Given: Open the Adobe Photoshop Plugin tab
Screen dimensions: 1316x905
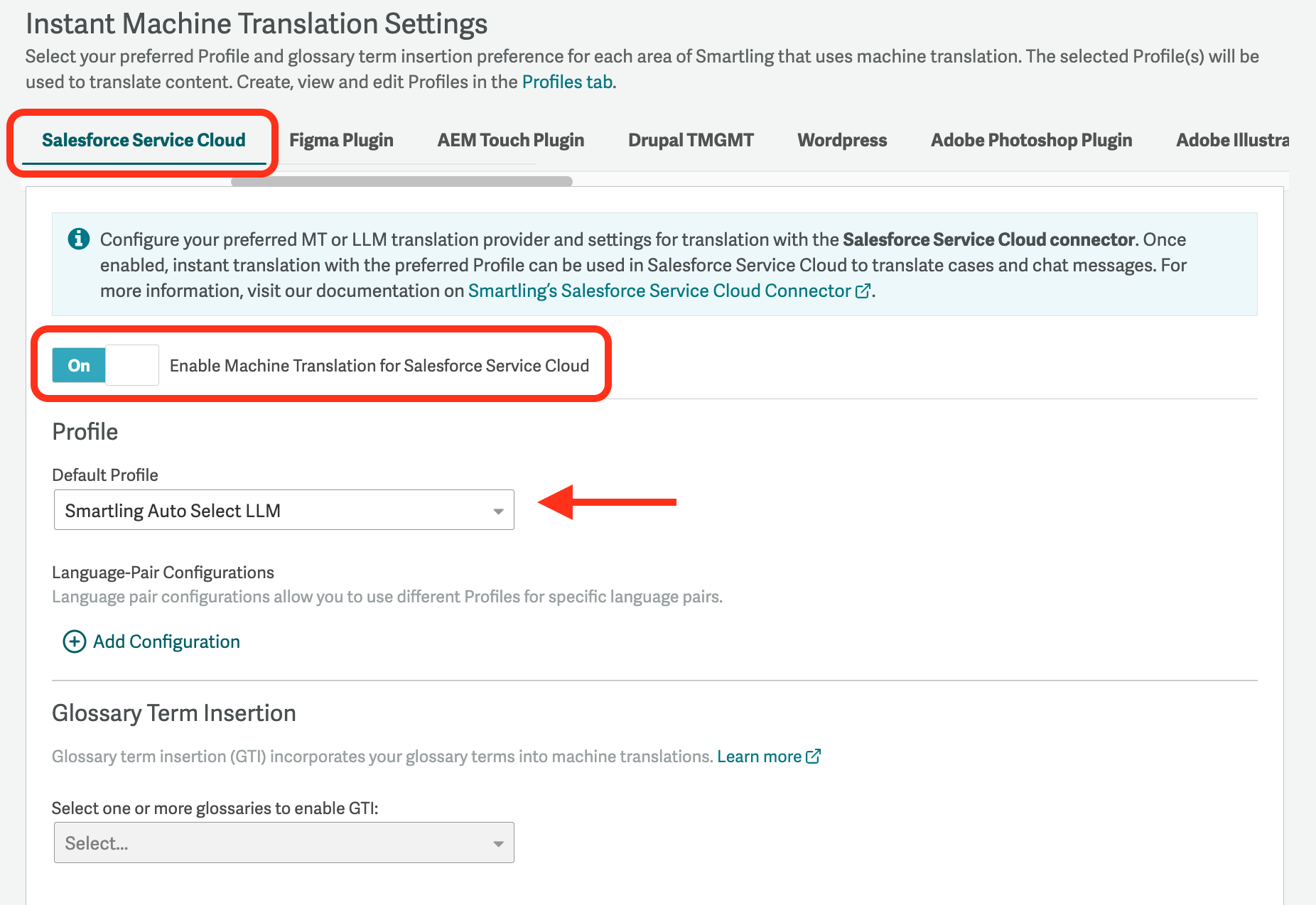Looking at the screenshot, I should pyautogui.click(x=1032, y=141).
